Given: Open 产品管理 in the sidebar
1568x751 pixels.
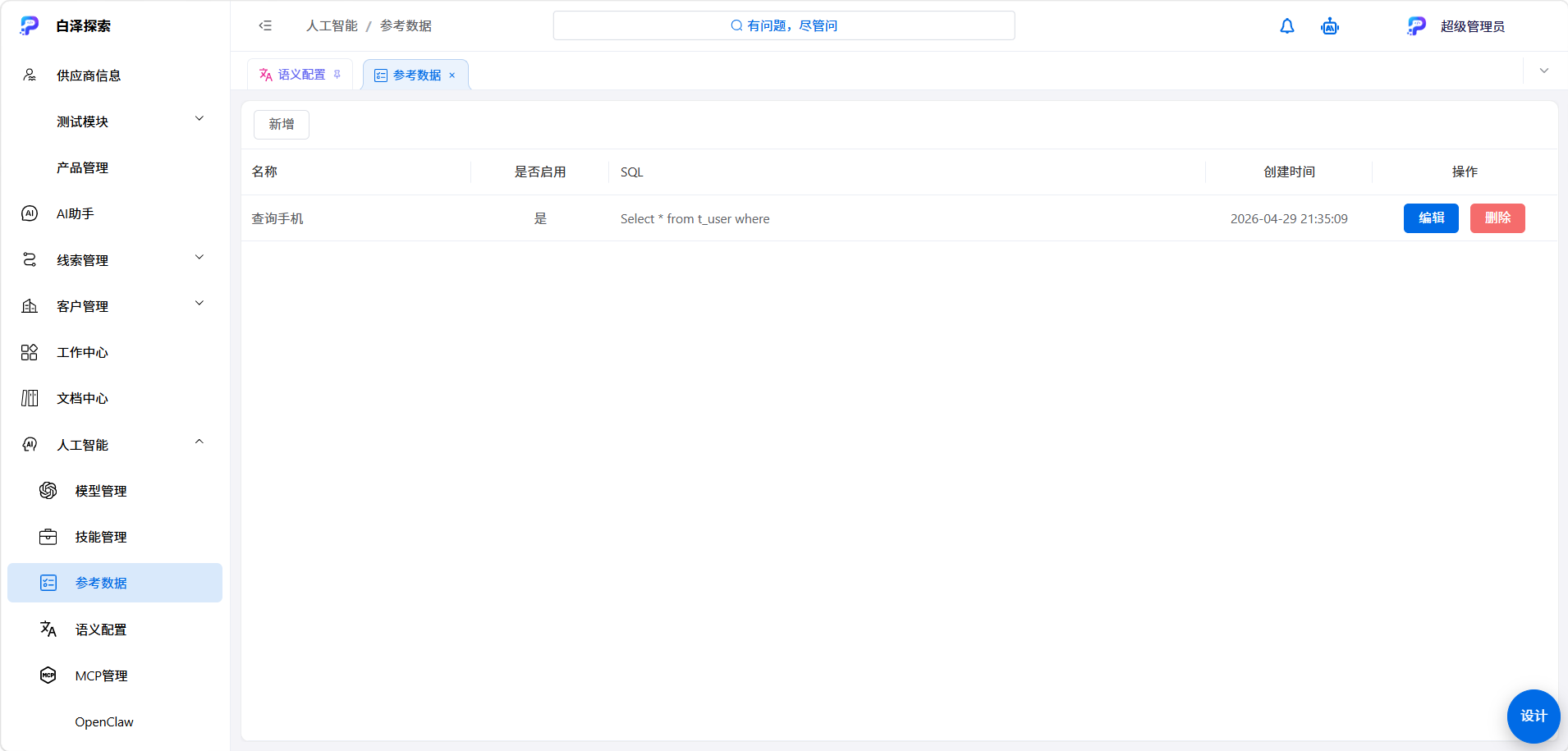Looking at the screenshot, I should [115, 167].
